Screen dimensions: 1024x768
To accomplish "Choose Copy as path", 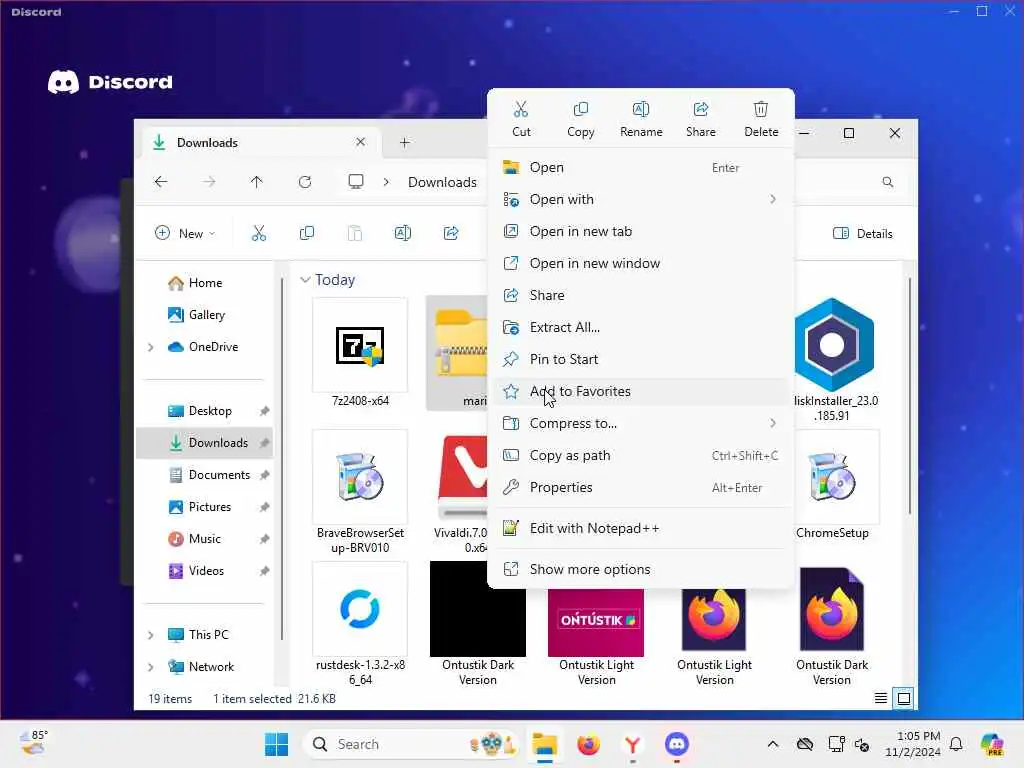I will tap(641, 455).
